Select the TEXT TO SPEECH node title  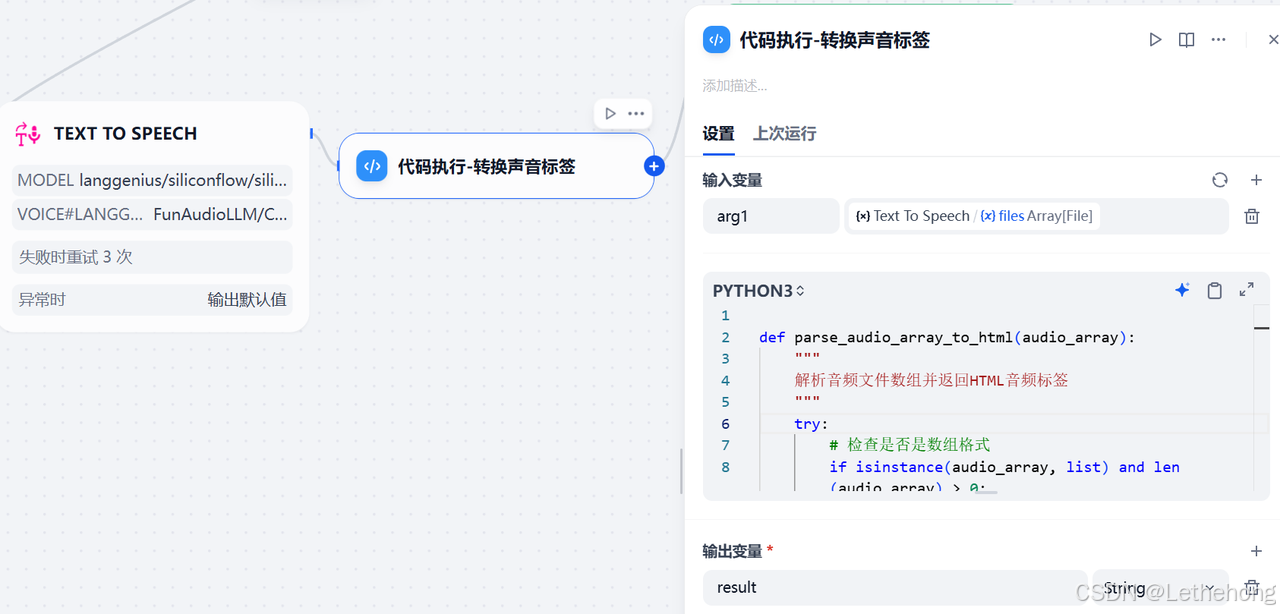pos(125,133)
